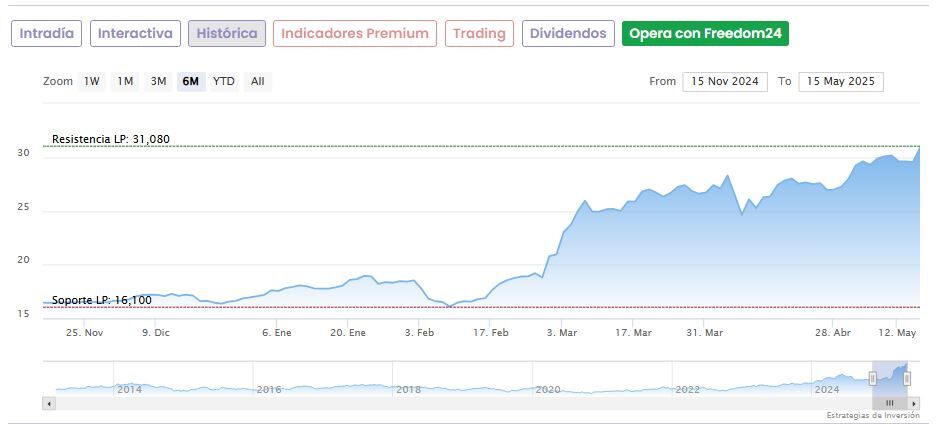The height and width of the screenshot is (434, 939).
Task: Click the Trading button
Action: click(x=479, y=34)
